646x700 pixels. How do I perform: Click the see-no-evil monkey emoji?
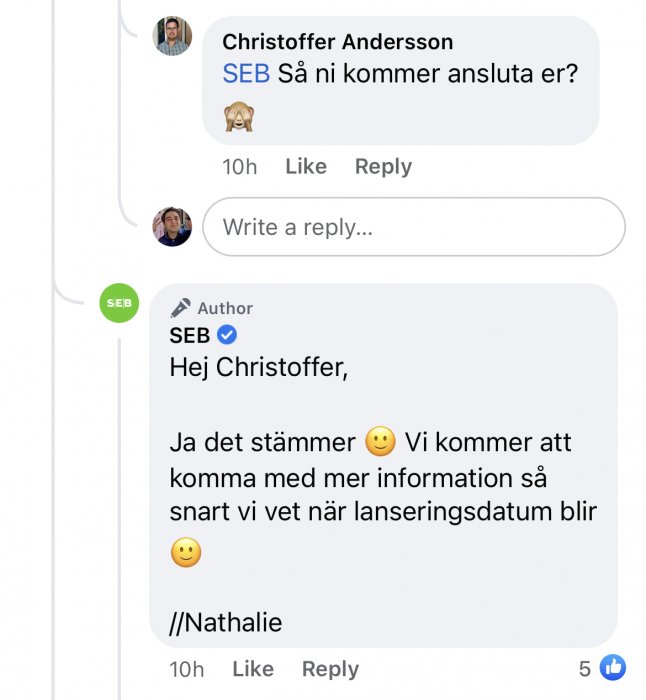240,116
